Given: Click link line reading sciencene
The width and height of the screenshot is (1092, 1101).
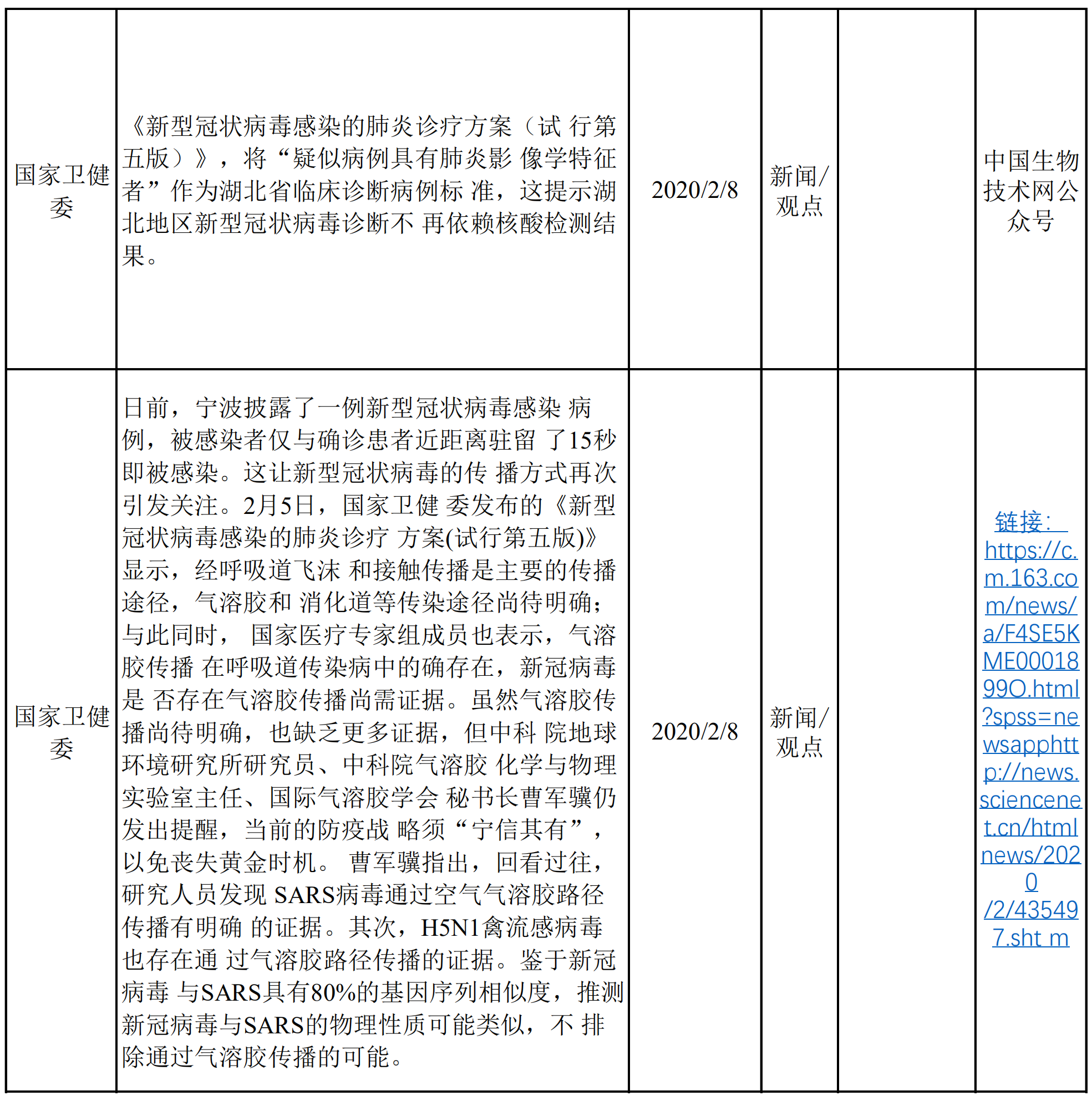Looking at the screenshot, I should pyautogui.click(x=1030, y=799).
